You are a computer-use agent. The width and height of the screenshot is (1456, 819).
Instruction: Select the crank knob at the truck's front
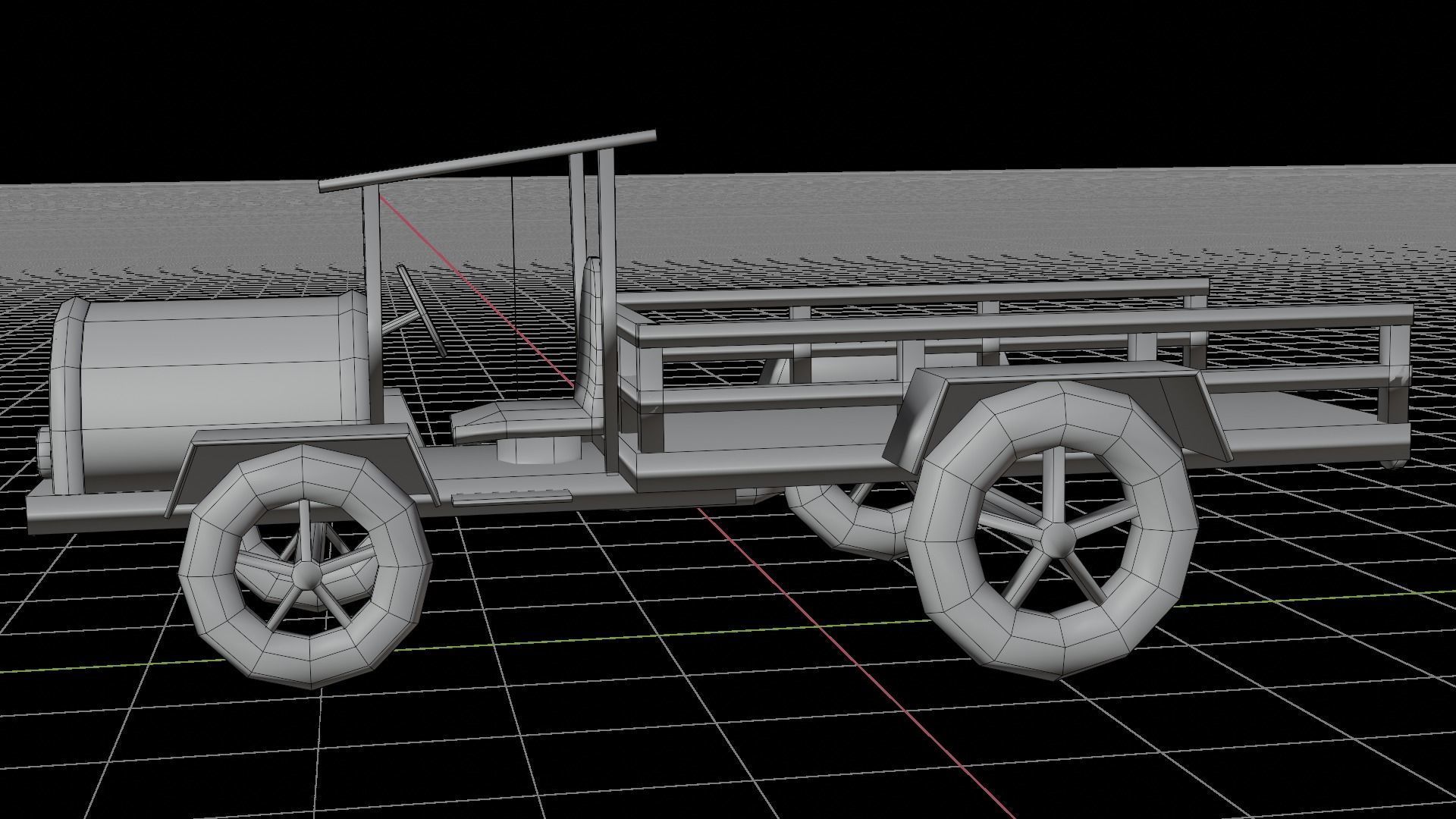(x=43, y=453)
